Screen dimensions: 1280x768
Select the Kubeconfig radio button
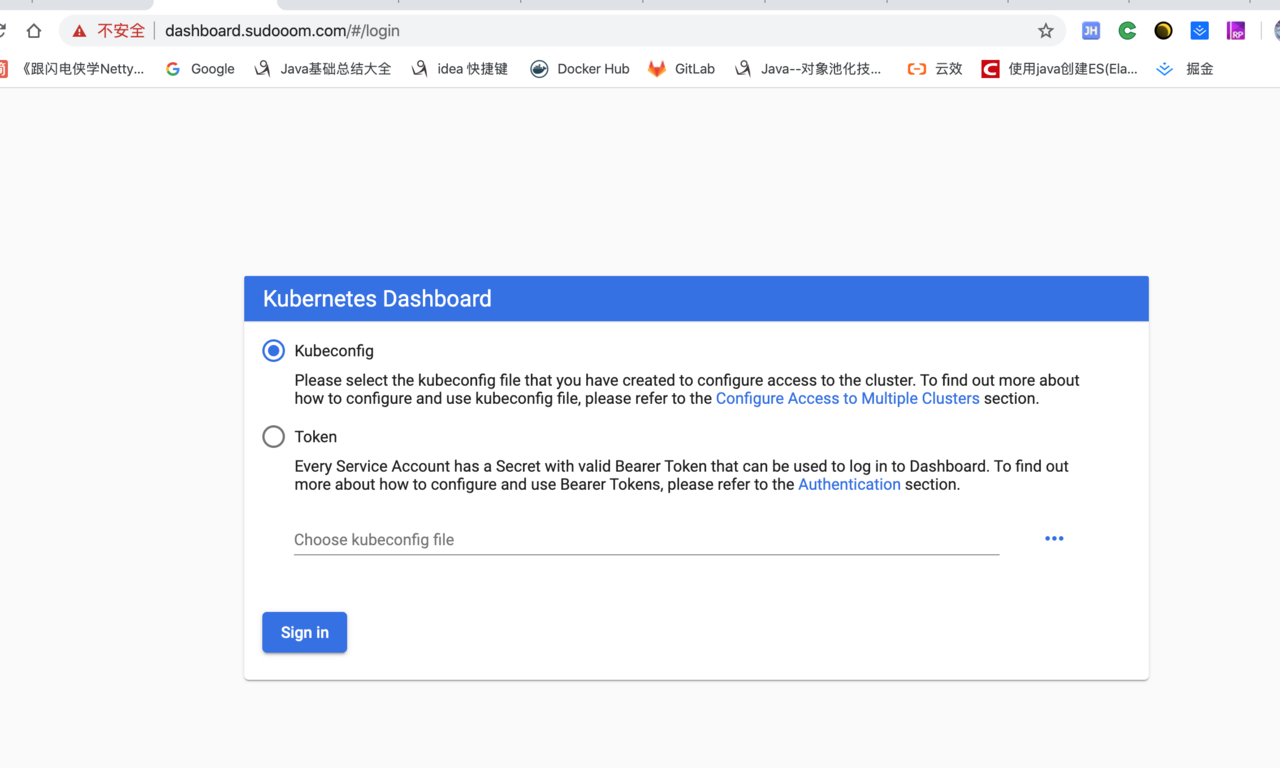273,351
